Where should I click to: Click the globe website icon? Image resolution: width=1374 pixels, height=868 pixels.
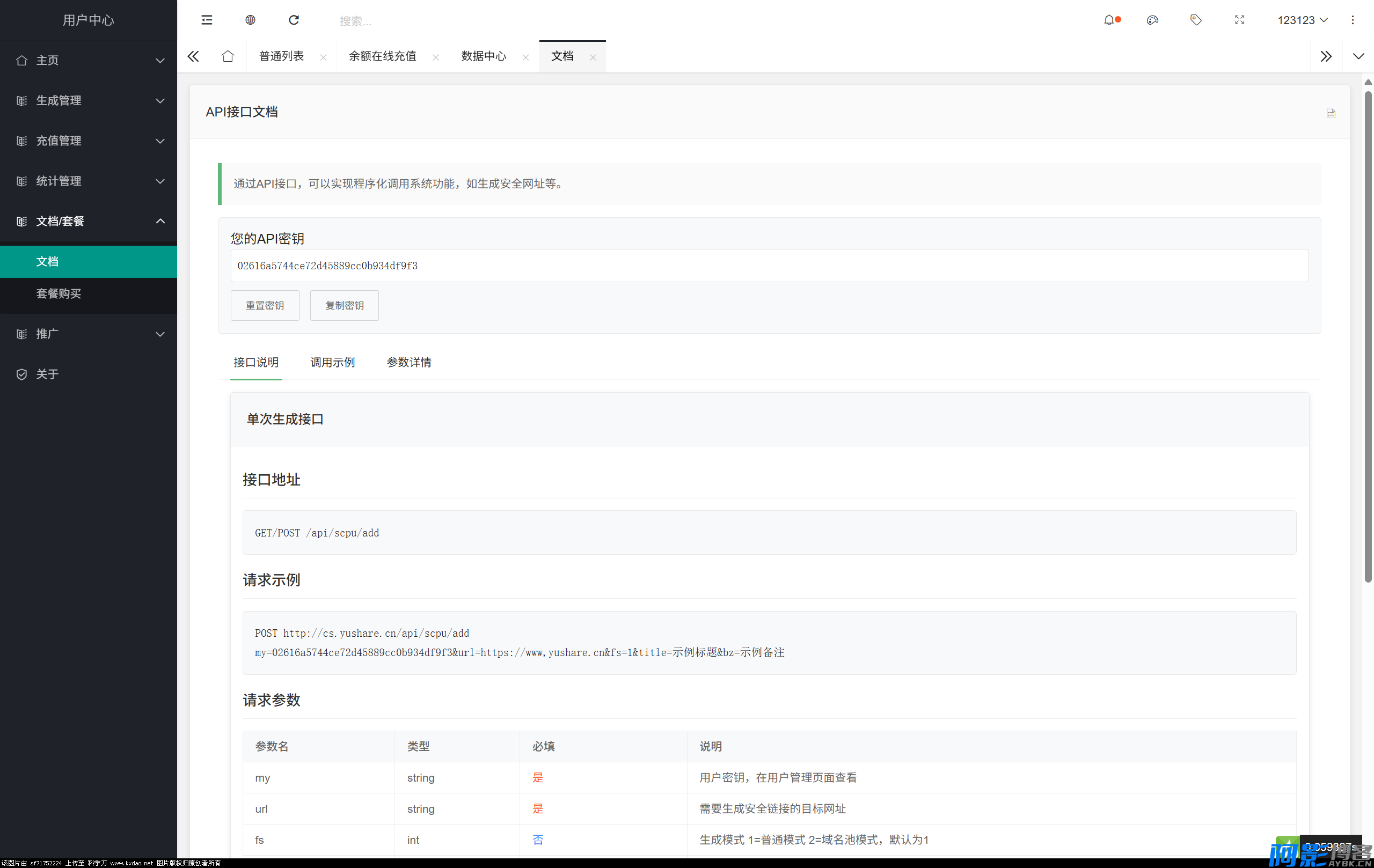(250, 20)
